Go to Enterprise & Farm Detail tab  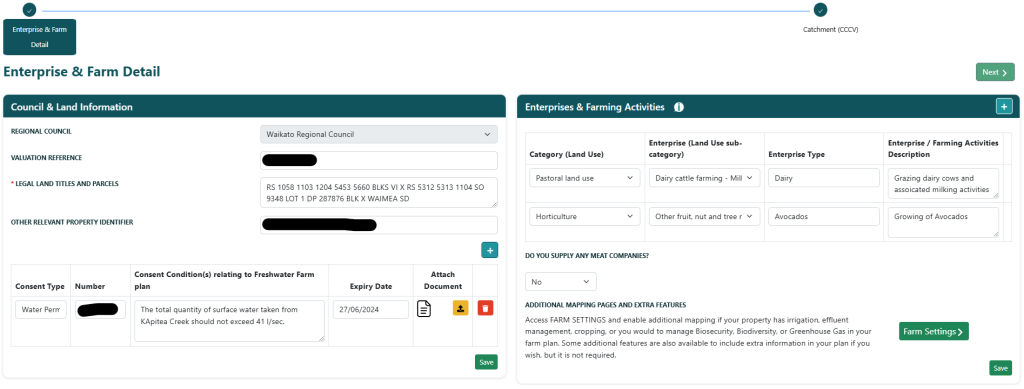(39, 37)
